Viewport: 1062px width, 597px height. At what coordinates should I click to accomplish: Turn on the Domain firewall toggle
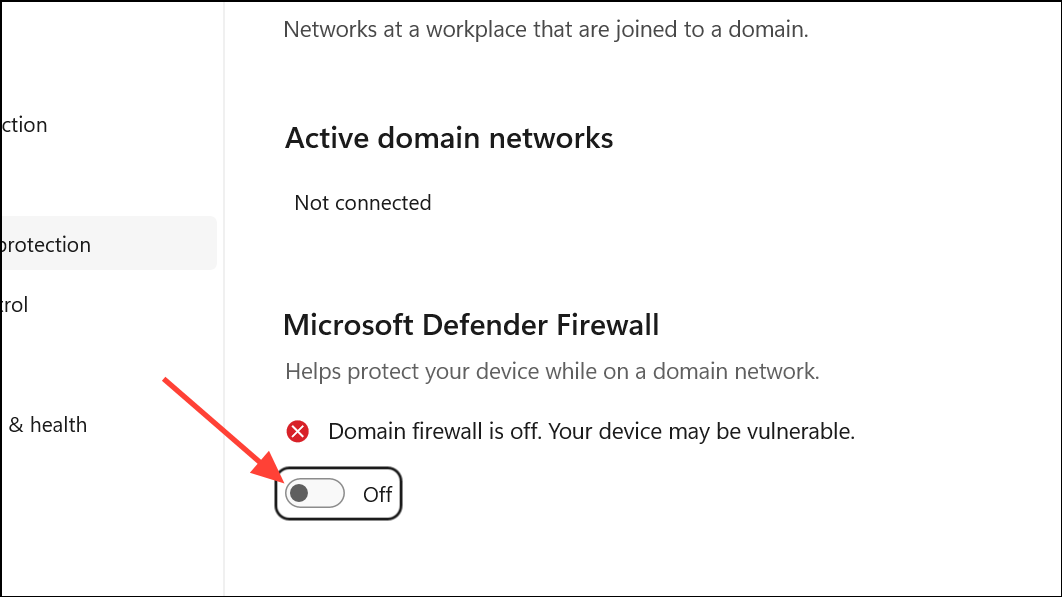tap(315, 493)
